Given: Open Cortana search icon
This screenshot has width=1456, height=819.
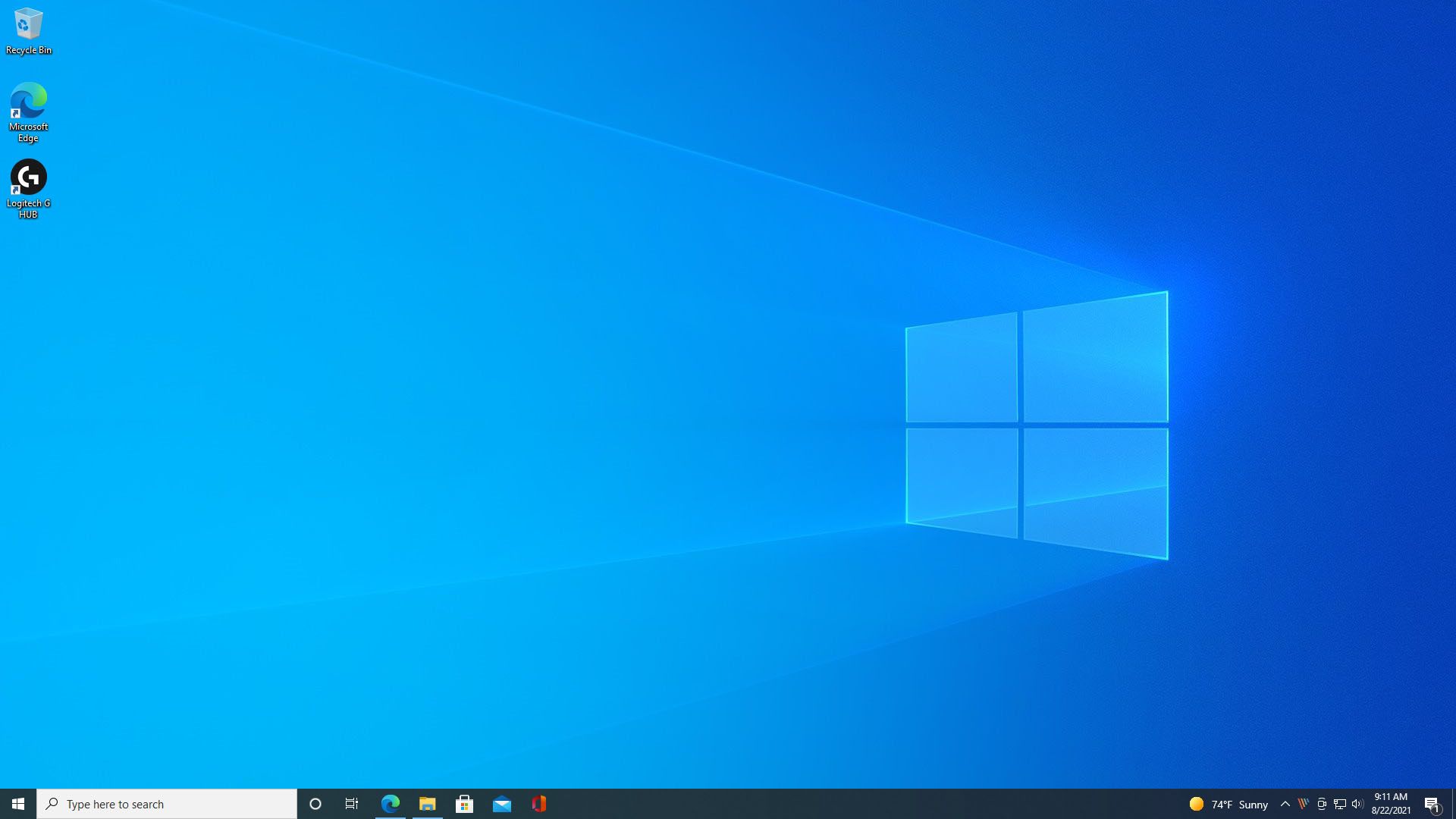Looking at the screenshot, I should click(x=314, y=804).
